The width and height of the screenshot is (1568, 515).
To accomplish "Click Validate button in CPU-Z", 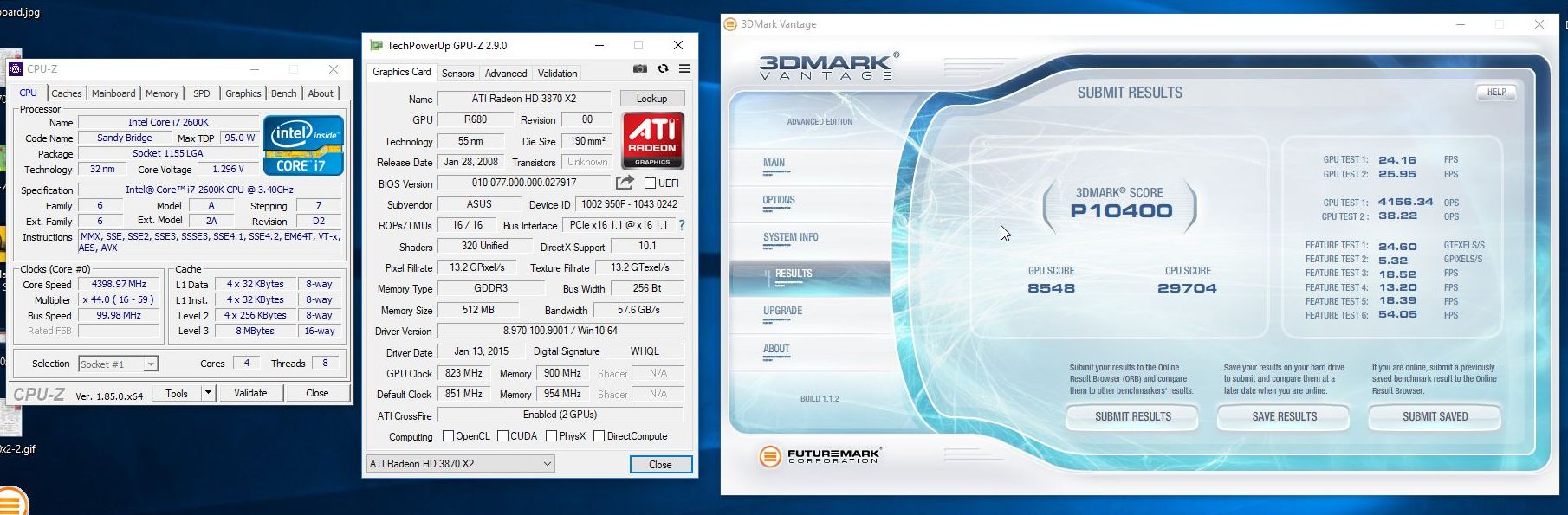I will [250, 393].
